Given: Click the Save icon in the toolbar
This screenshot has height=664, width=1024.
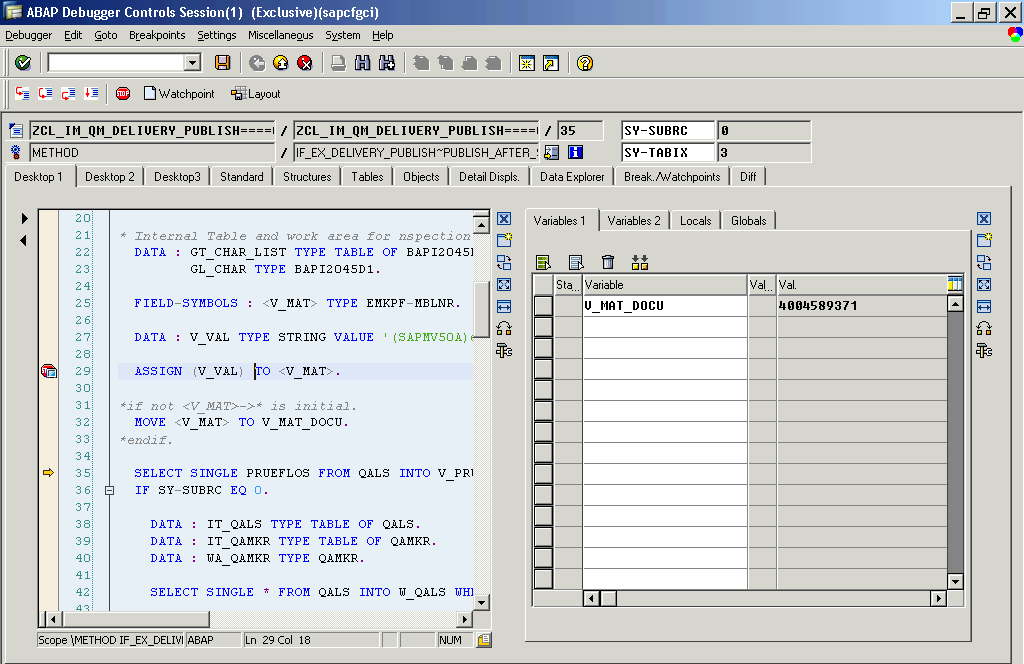Looking at the screenshot, I should (222, 63).
